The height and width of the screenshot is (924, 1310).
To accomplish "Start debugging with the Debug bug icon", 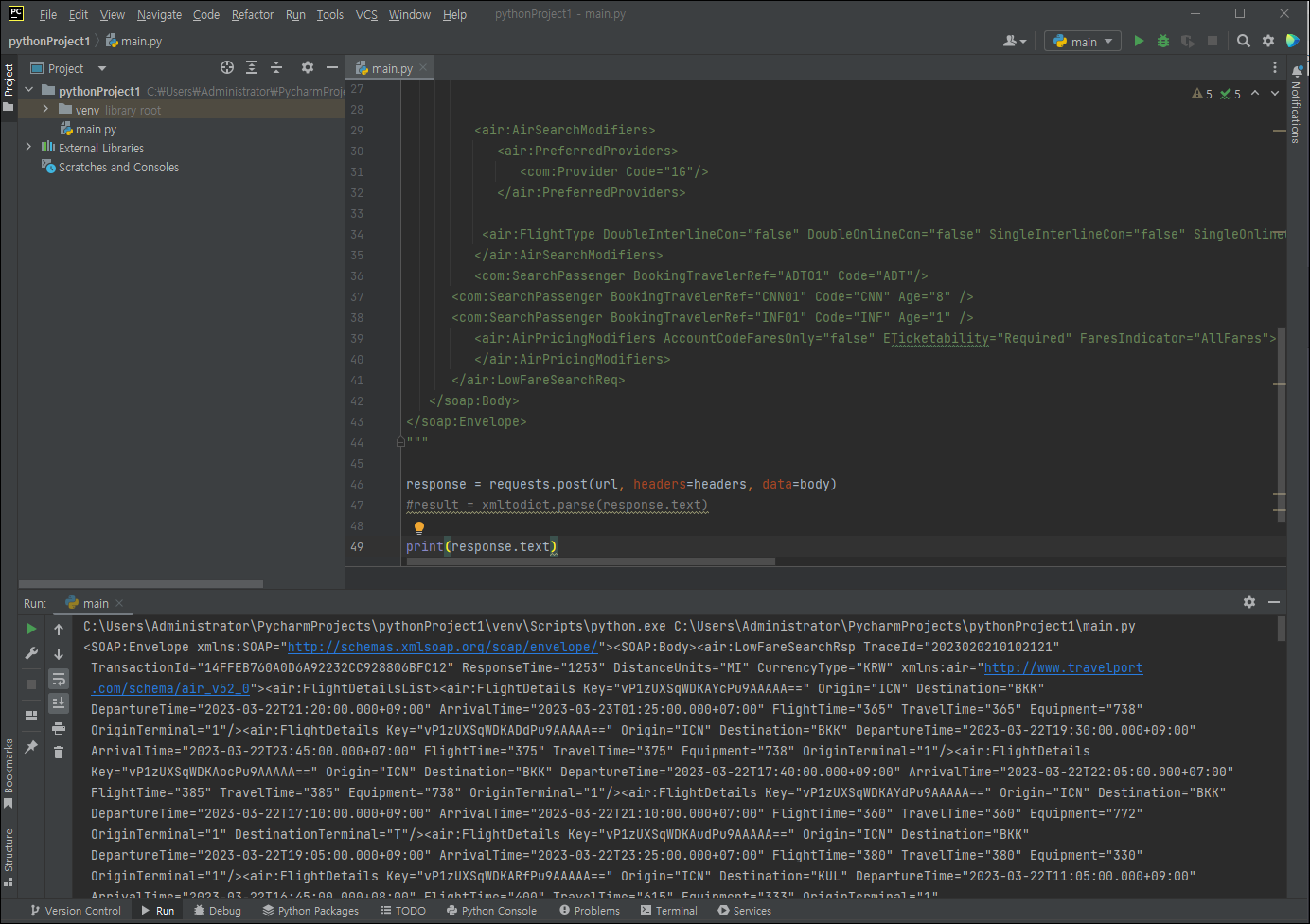I will click(x=1162, y=41).
